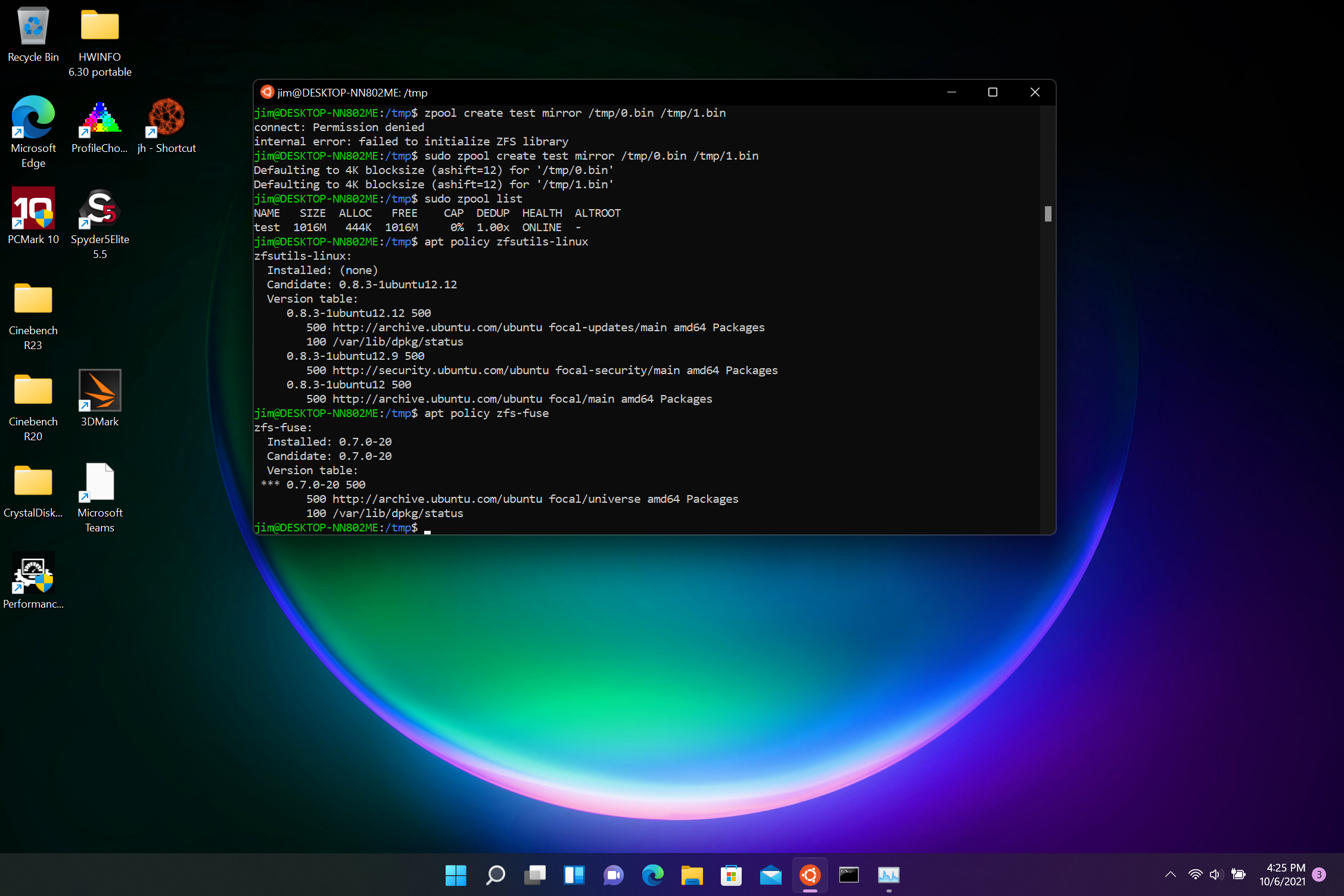Open the HWINFO 6.30 portable folder
This screenshot has height=896, width=1344.
pyautogui.click(x=99, y=25)
